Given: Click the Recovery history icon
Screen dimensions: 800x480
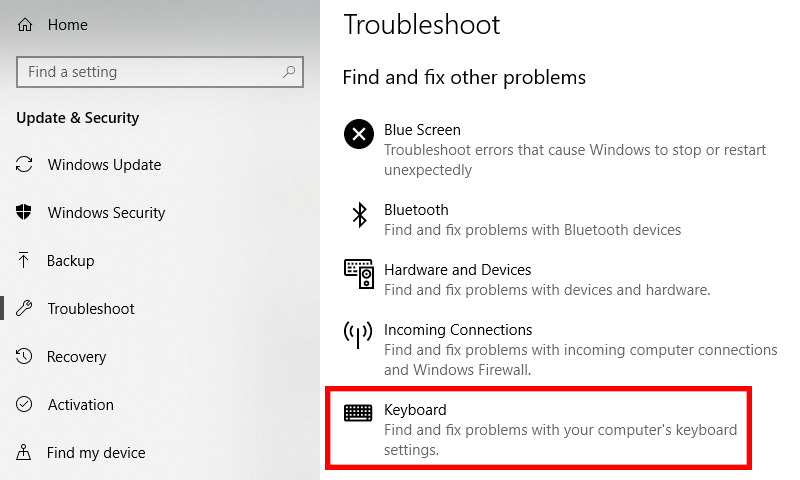Looking at the screenshot, I should [x=25, y=357].
